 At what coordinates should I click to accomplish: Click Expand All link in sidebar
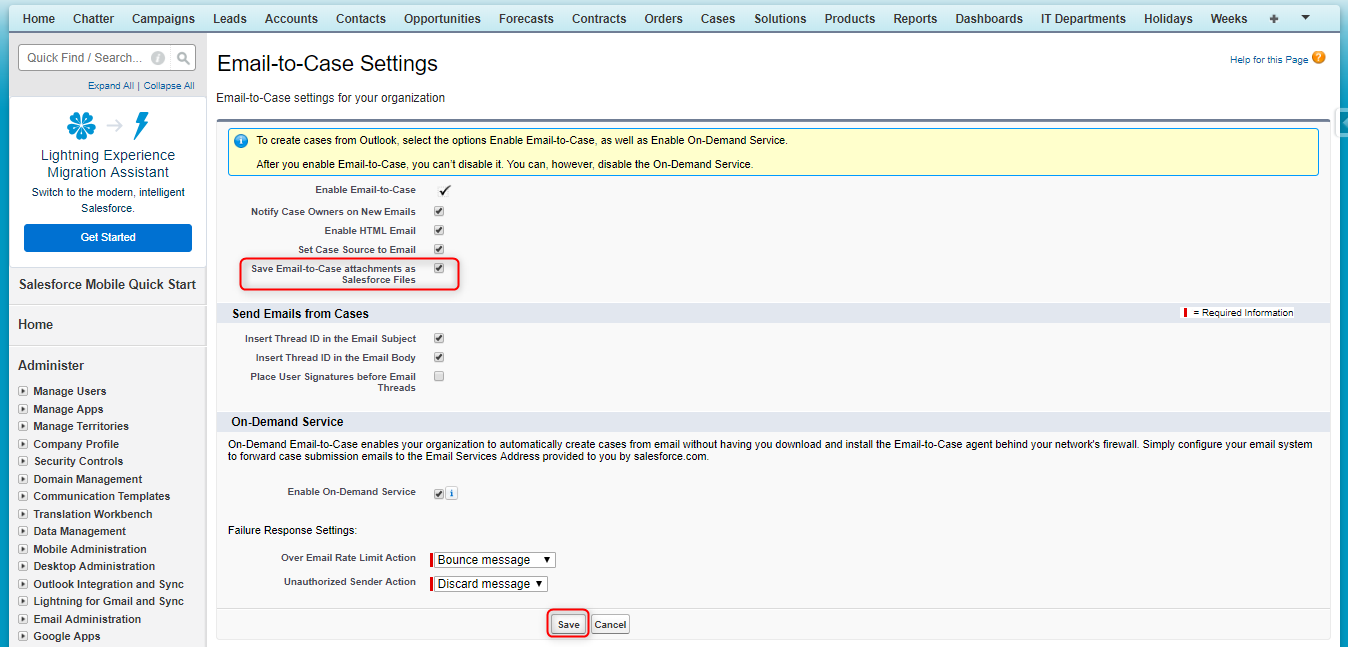coord(111,86)
